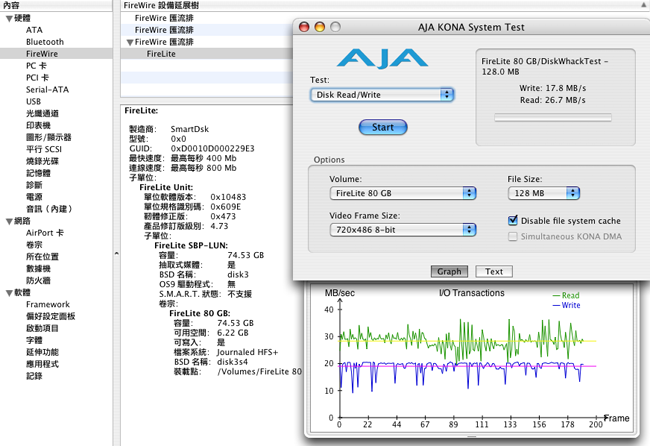Screen dimensions: 650x446
Task: Select AirPort 卡 under network
Action: tap(45, 233)
